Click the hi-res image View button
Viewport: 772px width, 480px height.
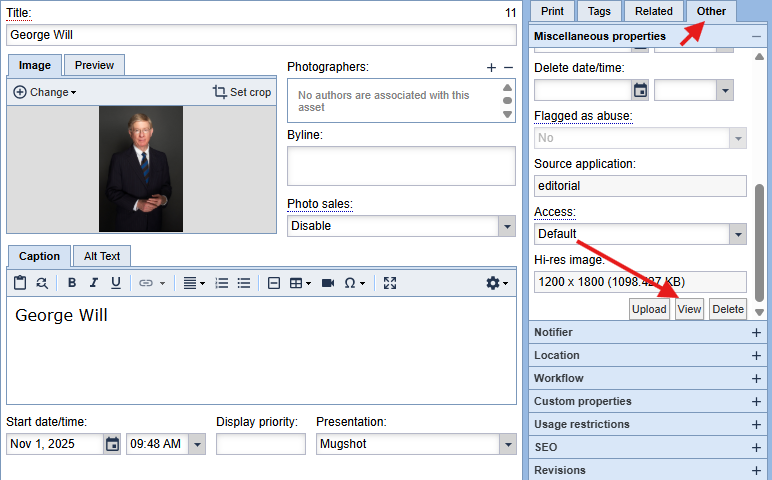pos(689,309)
